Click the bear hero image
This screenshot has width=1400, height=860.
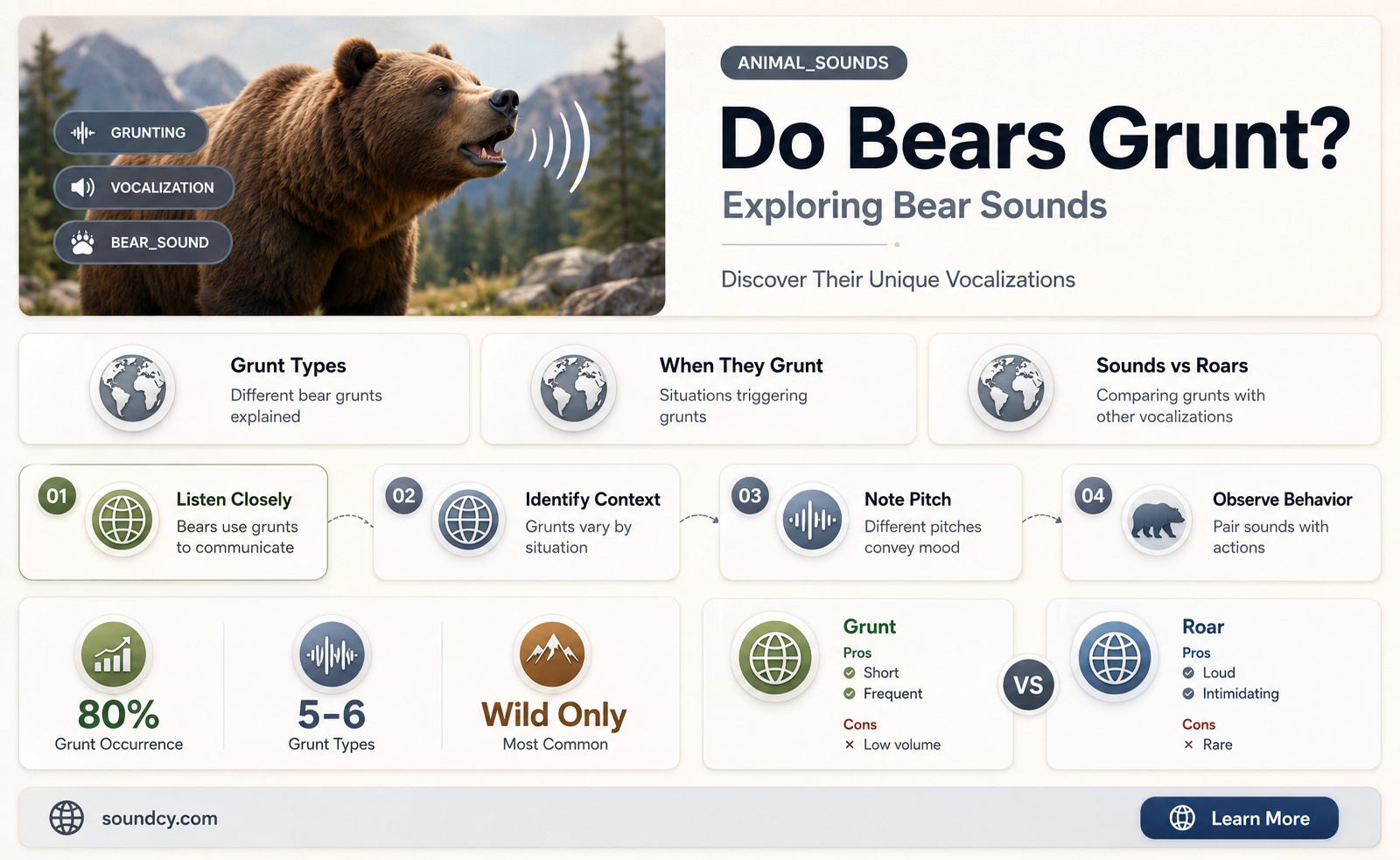point(342,166)
